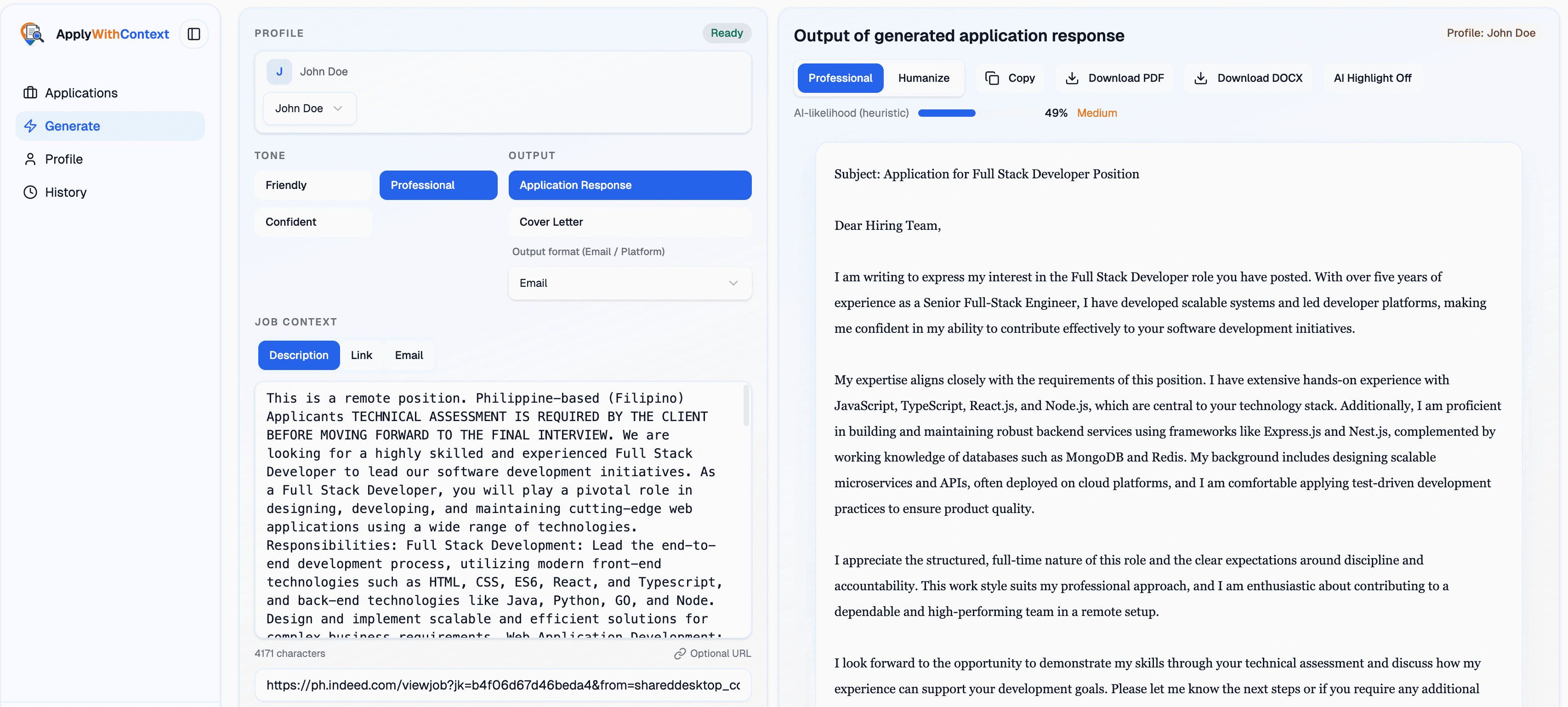Select the Generate lightning bolt icon
This screenshot has width=1568, height=707.
pyautogui.click(x=30, y=126)
